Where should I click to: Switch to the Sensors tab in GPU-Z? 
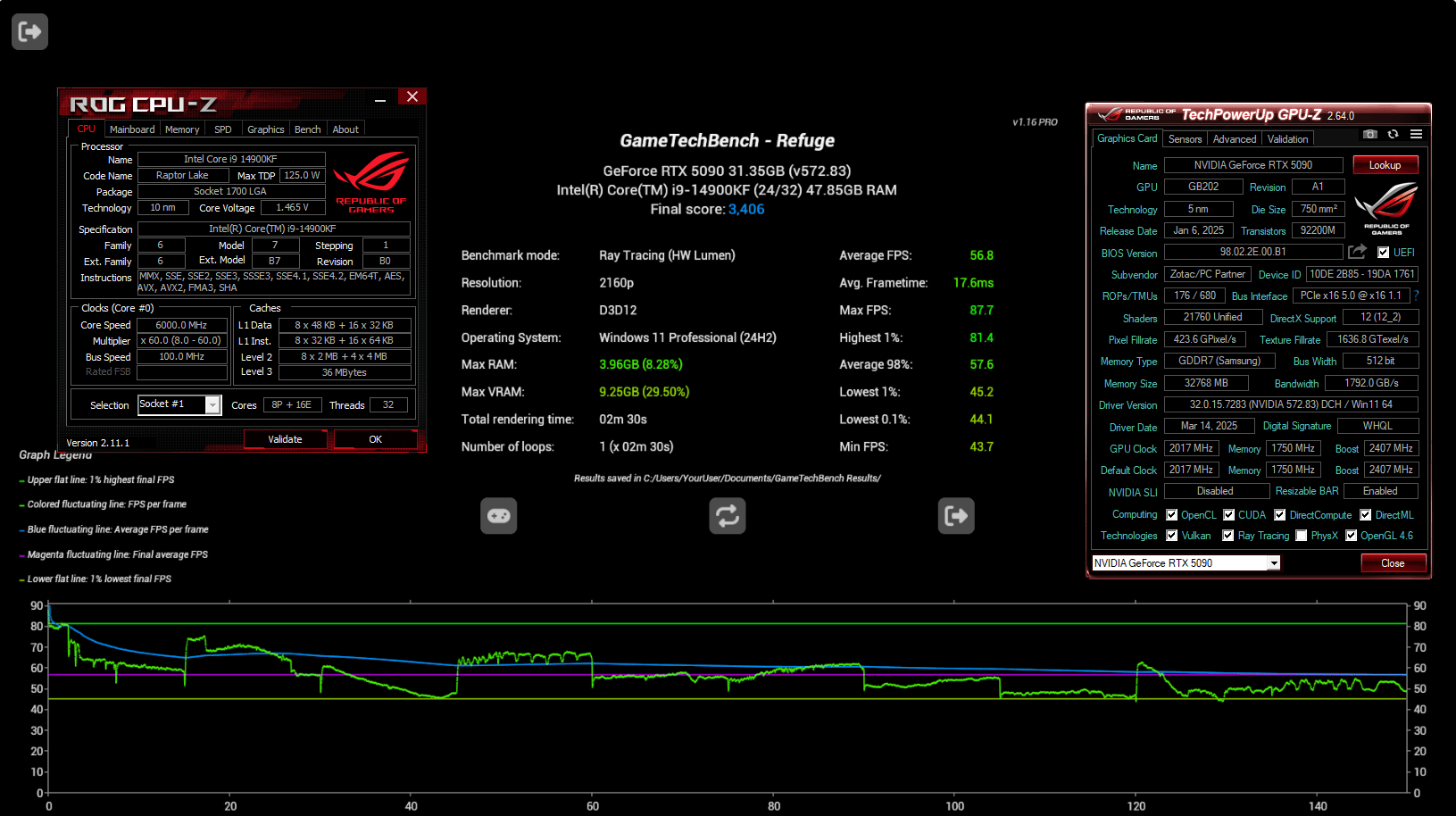click(1185, 139)
